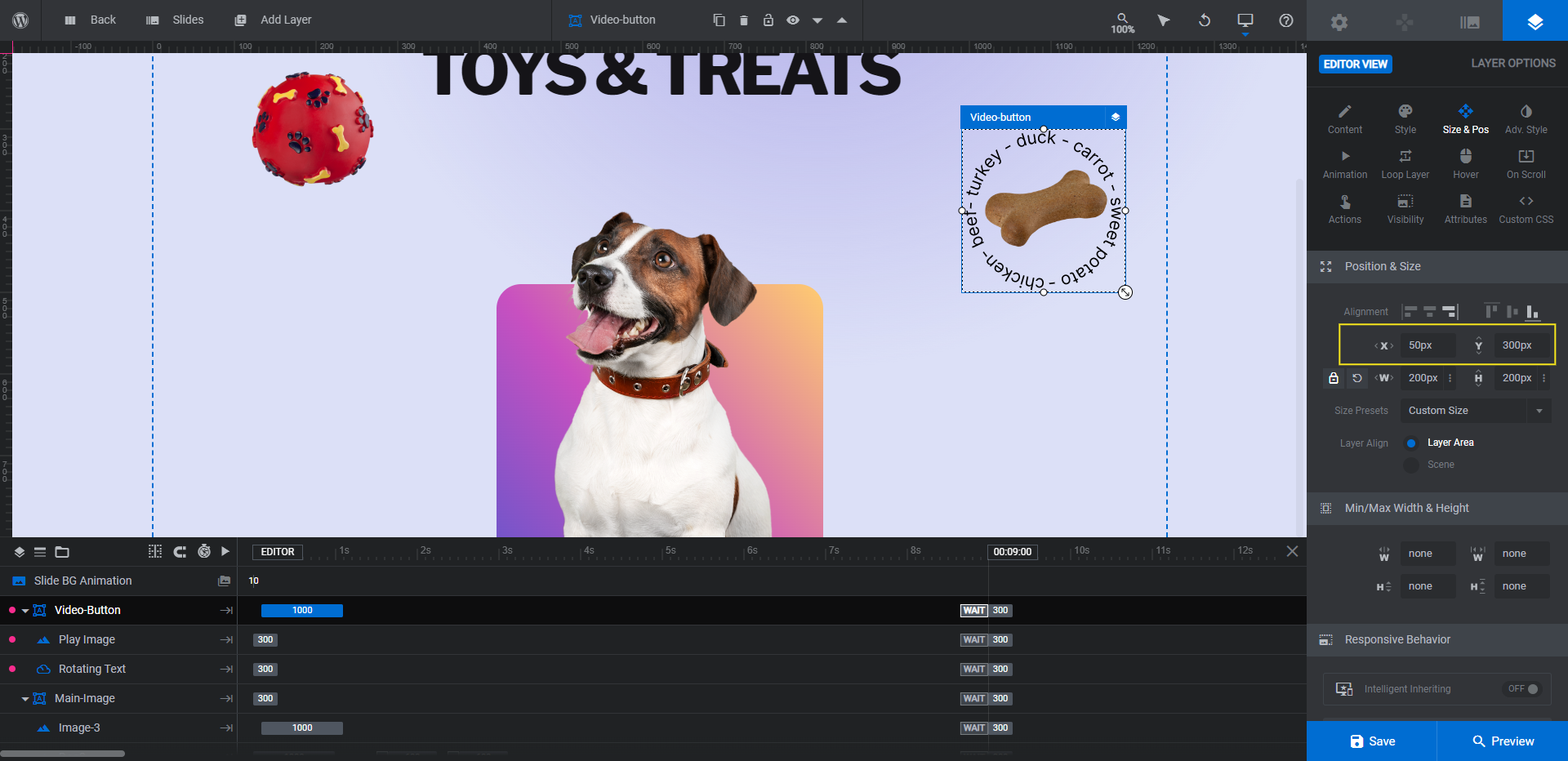Select the Play Image layer row

(118, 640)
